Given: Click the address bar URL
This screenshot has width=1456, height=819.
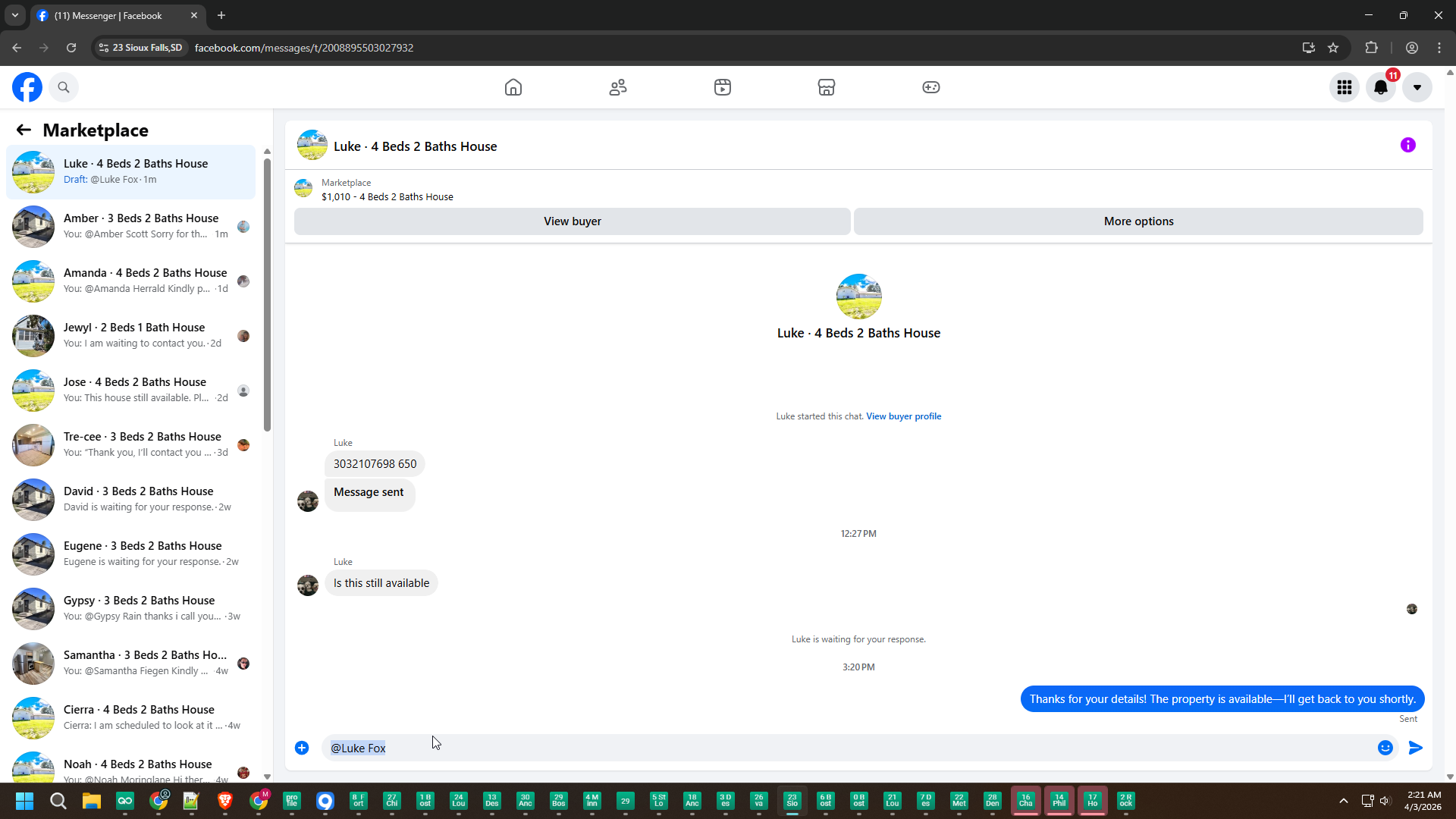Looking at the screenshot, I should [304, 48].
